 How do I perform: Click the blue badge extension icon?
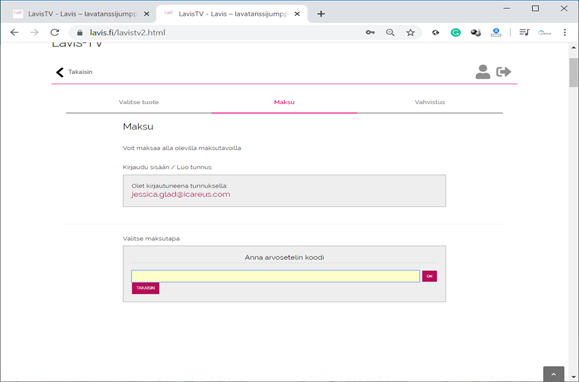(496, 32)
